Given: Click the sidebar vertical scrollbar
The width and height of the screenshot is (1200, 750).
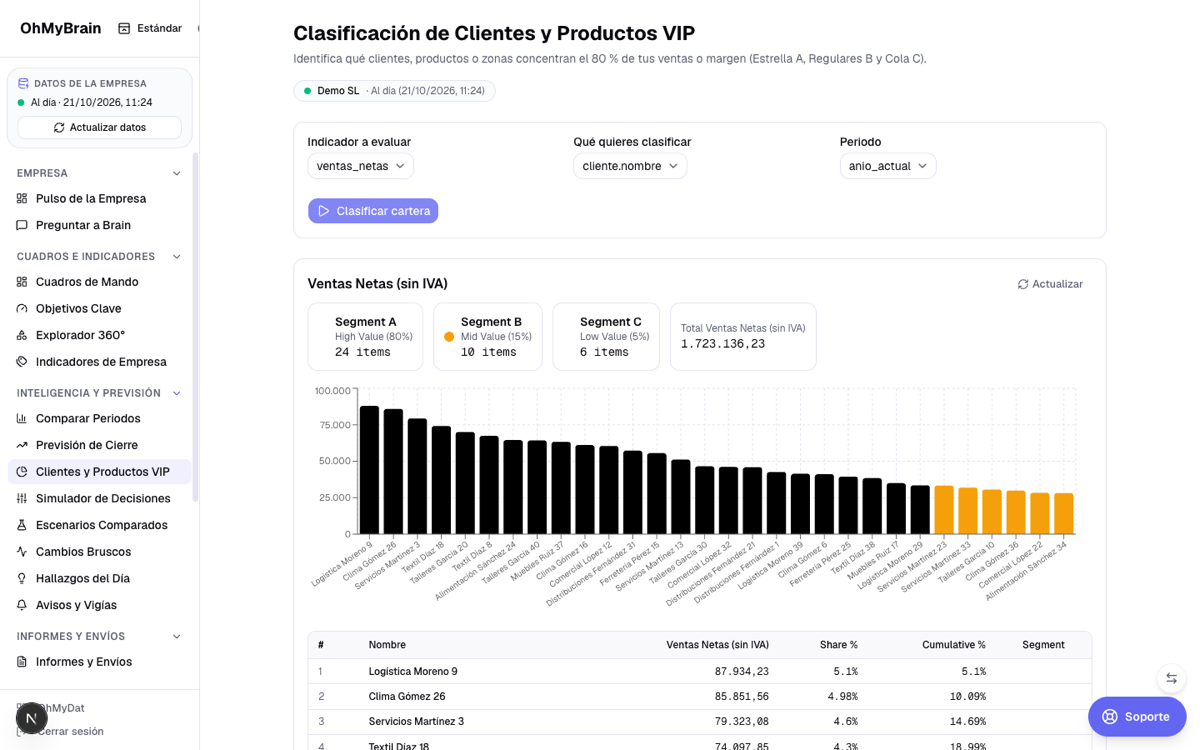Looking at the screenshot, I should click(195, 326).
